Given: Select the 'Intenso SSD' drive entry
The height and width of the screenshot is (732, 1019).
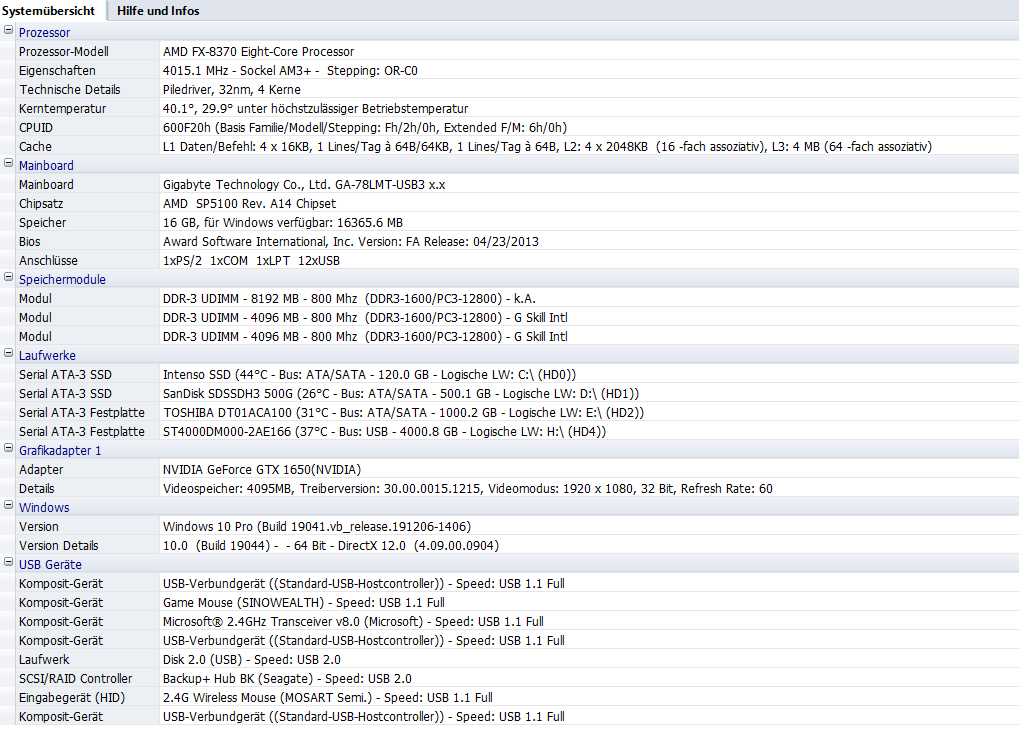Looking at the screenshot, I should [x=369, y=374].
